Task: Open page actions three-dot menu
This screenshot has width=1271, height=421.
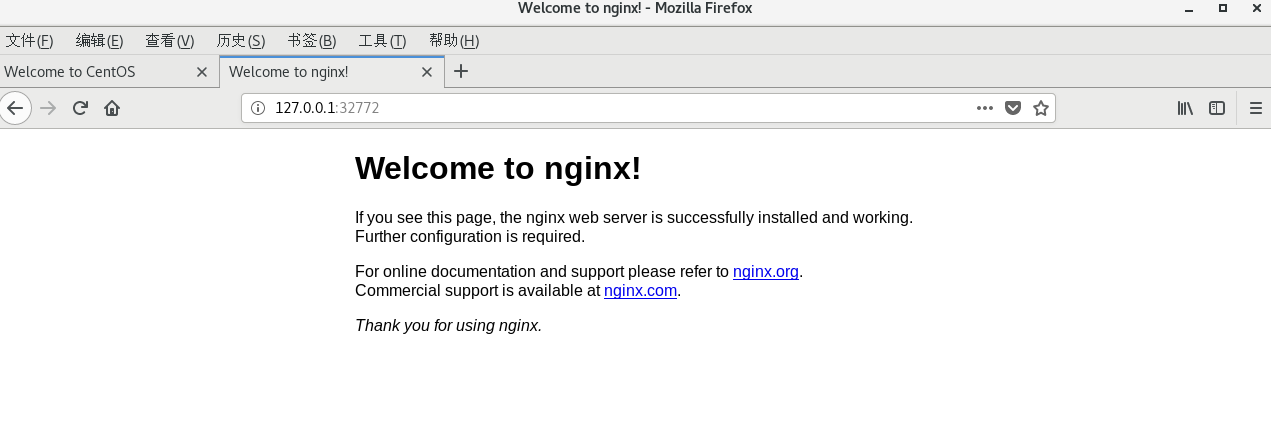Action: pos(985,108)
